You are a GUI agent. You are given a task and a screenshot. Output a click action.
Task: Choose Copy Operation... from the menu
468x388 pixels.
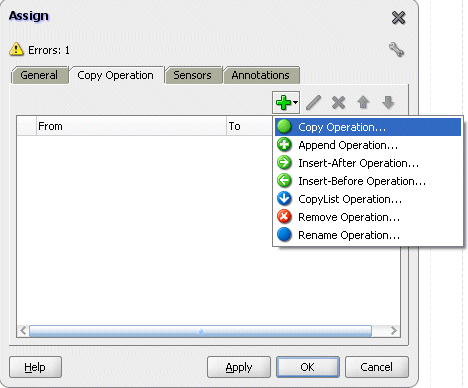pos(368,127)
